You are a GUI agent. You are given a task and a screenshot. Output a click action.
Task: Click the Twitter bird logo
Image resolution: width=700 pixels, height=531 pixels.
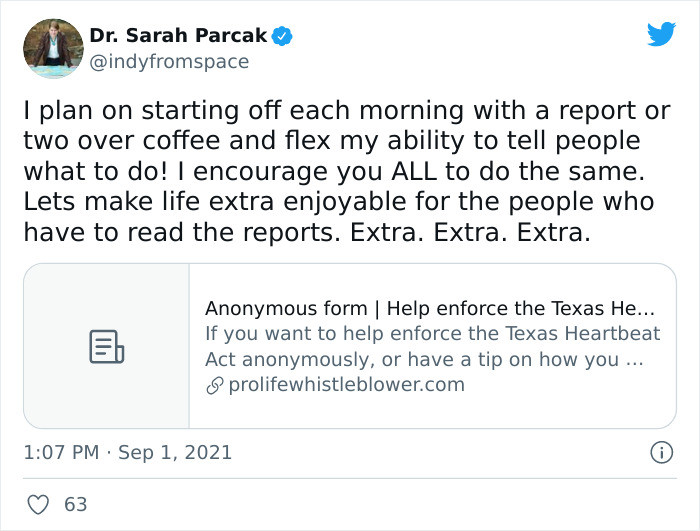(661, 34)
